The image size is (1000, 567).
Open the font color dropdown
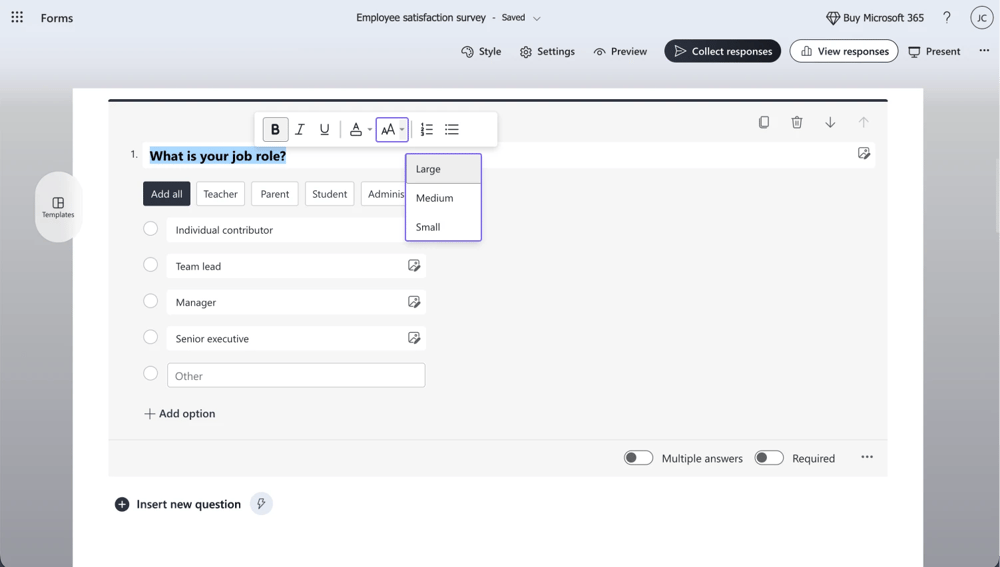[x=359, y=130]
